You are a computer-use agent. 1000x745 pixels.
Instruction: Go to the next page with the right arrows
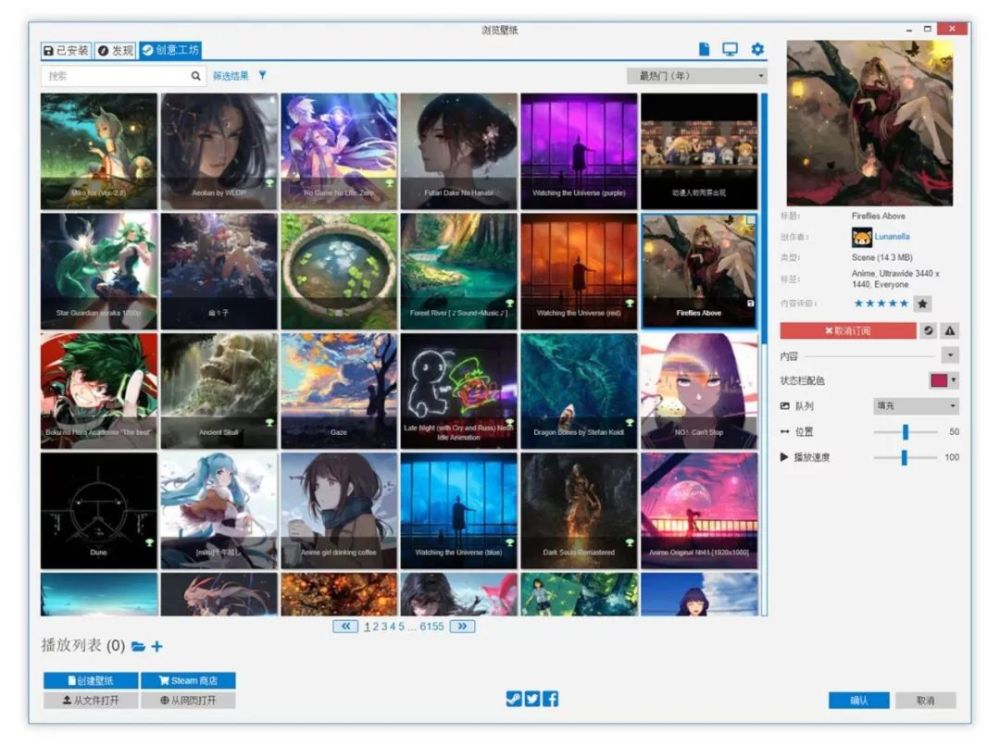(x=462, y=626)
